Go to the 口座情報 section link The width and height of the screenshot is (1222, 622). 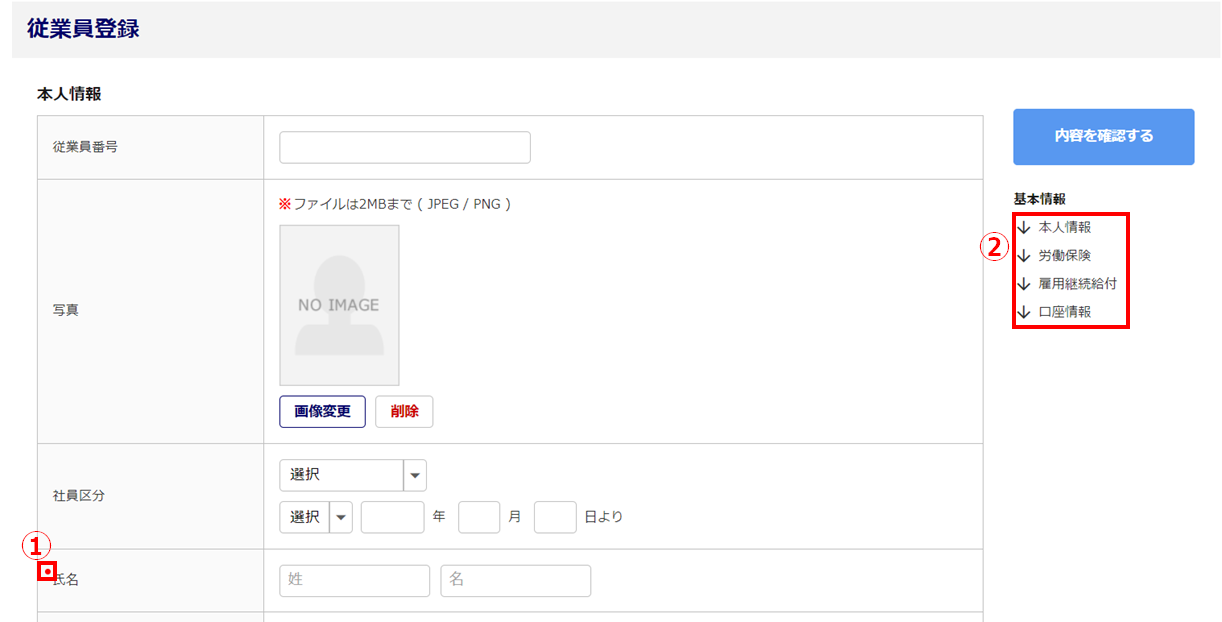tap(1064, 312)
